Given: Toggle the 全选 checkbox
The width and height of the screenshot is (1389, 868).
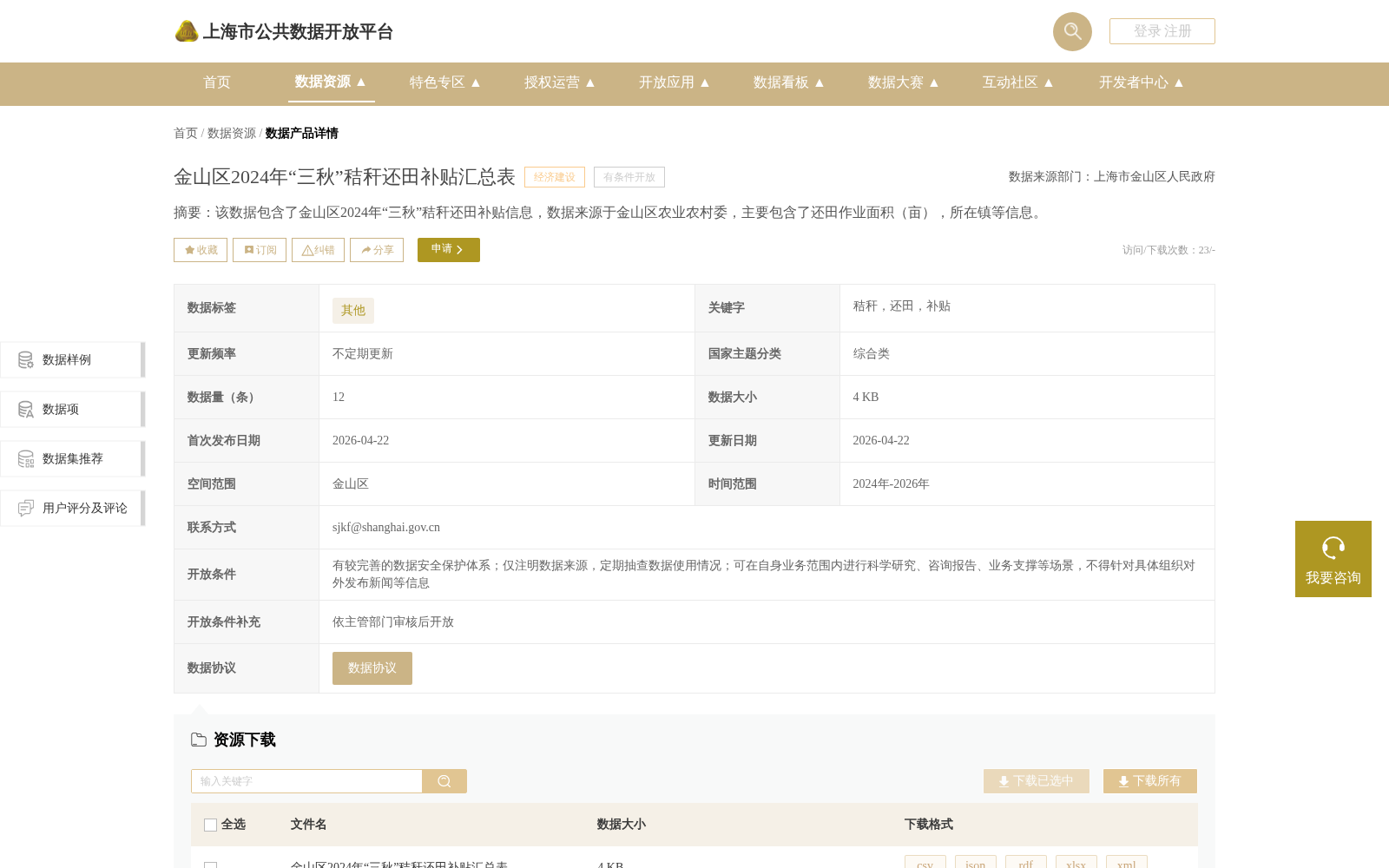Looking at the screenshot, I should pos(210,825).
